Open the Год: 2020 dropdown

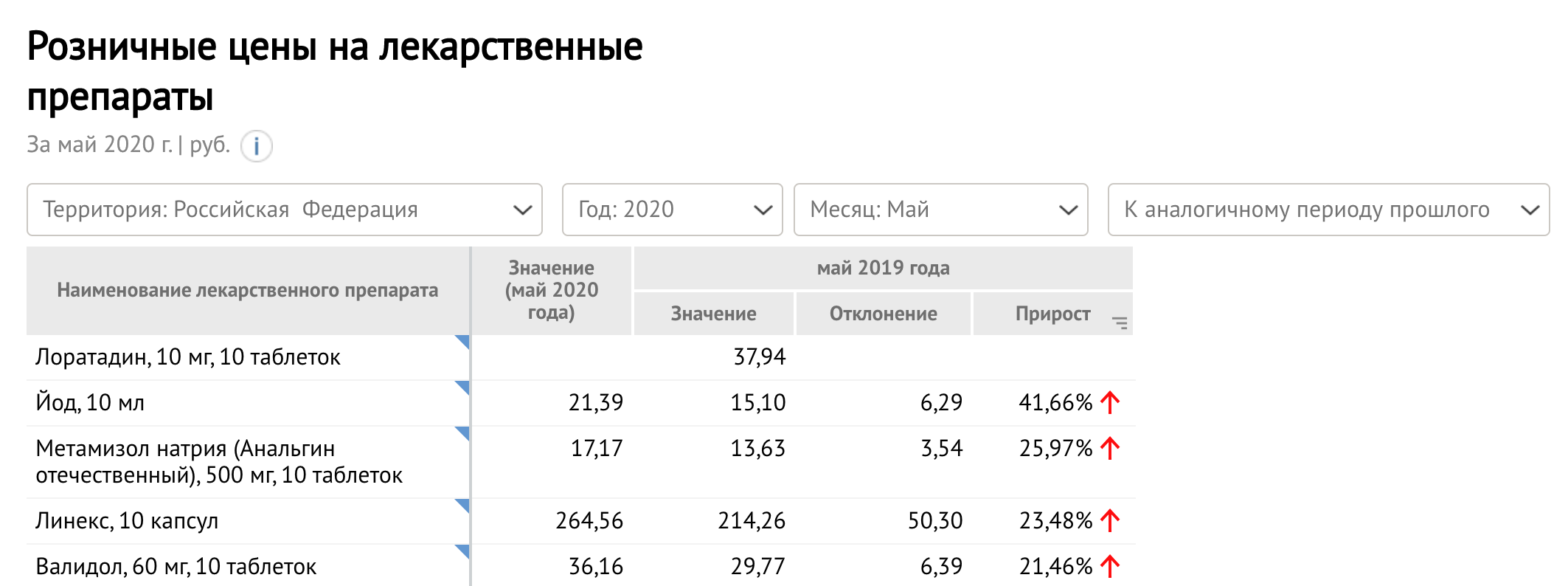tap(673, 210)
